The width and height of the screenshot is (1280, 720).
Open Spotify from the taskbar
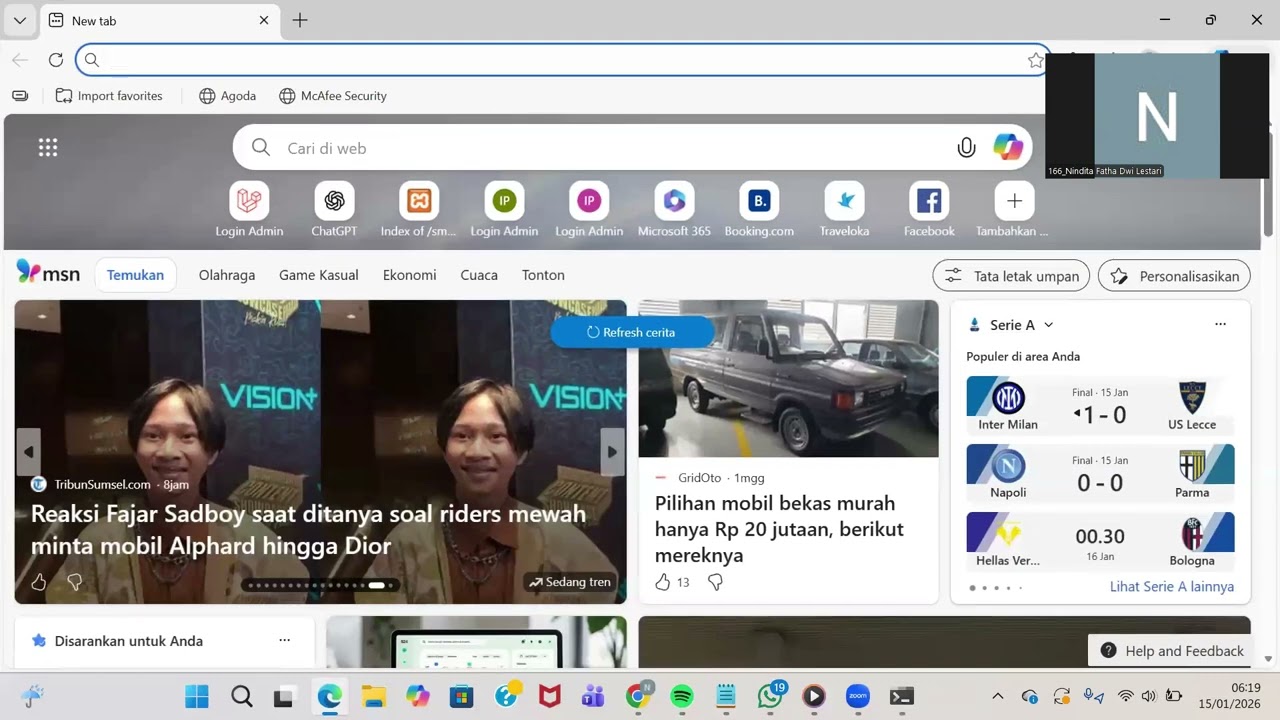682,697
